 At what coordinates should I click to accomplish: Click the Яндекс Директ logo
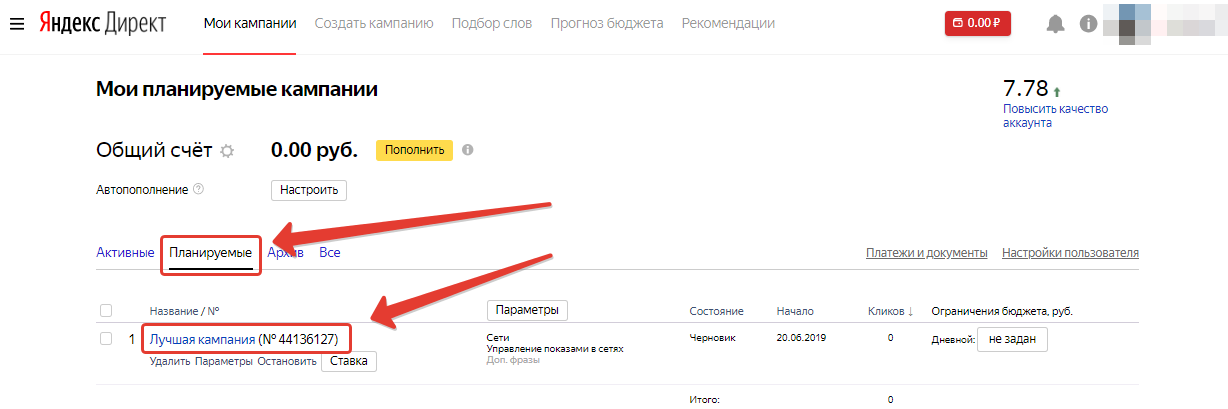point(102,23)
